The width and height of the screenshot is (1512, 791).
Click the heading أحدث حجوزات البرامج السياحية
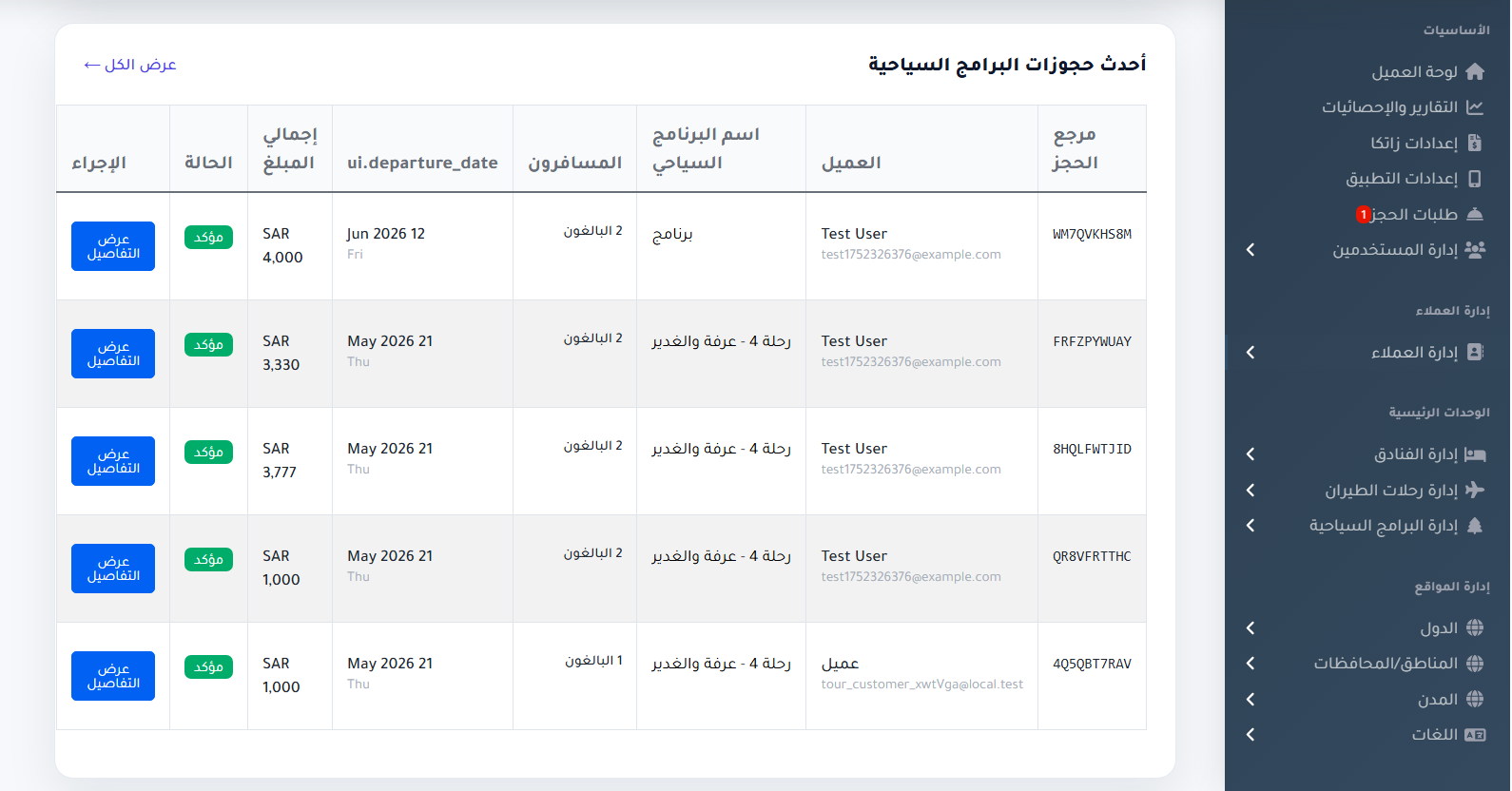pyautogui.click(x=1007, y=64)
